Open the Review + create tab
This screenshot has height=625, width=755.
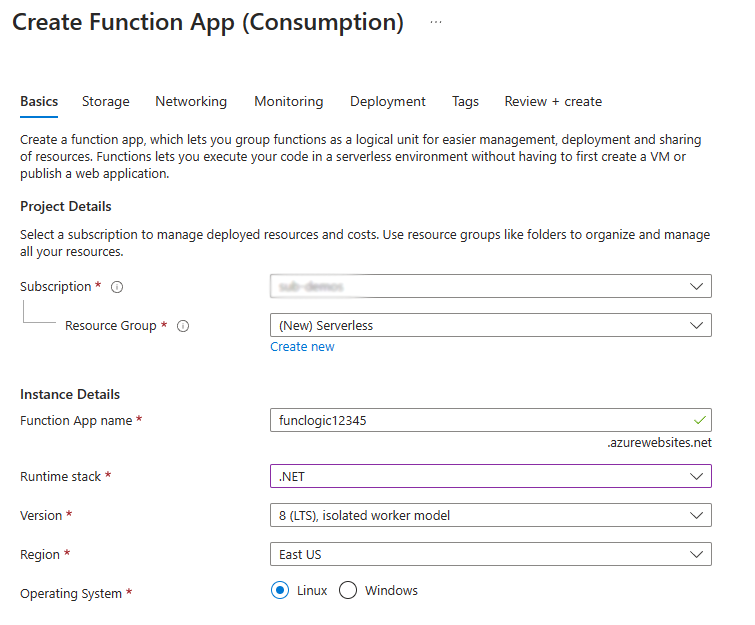coord(553,102)
